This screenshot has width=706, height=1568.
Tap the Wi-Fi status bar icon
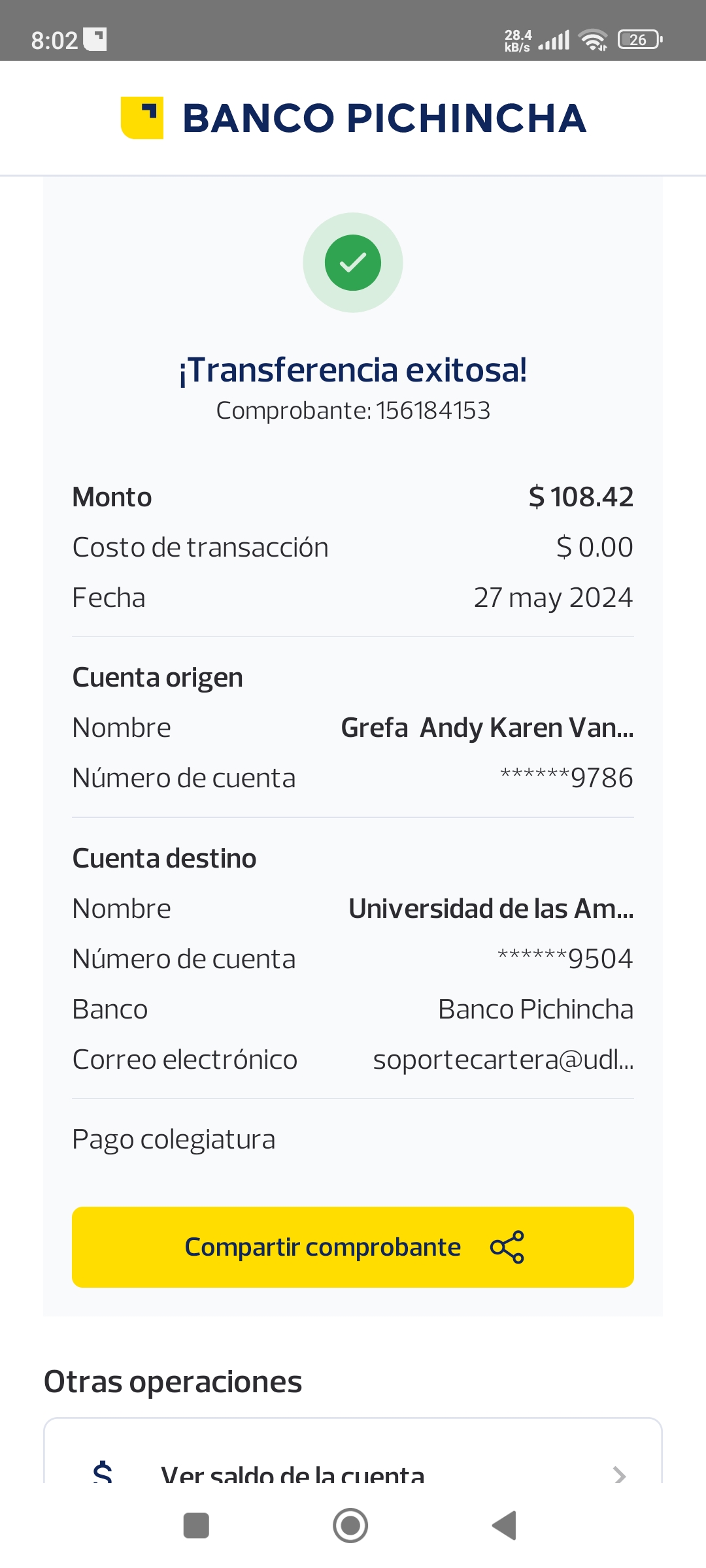(x=593, y=41)
